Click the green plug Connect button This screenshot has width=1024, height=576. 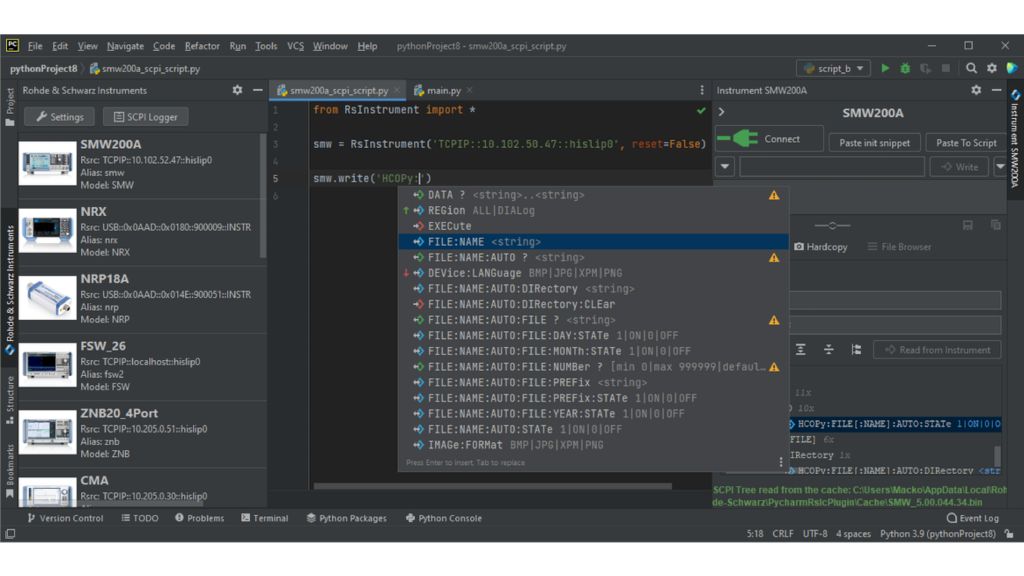(x=769, y=139)
